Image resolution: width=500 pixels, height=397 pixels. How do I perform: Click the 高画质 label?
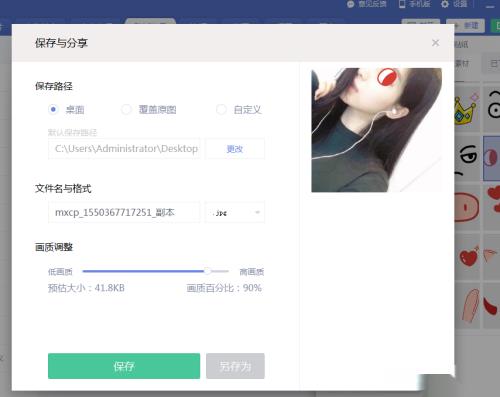click(x=252, y=272)
